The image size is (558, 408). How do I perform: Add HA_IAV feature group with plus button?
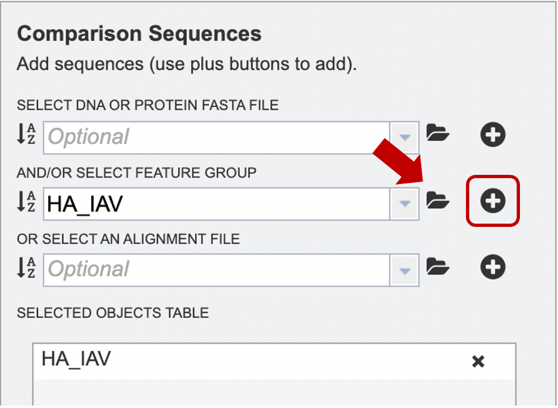click(x=493, y=201)
